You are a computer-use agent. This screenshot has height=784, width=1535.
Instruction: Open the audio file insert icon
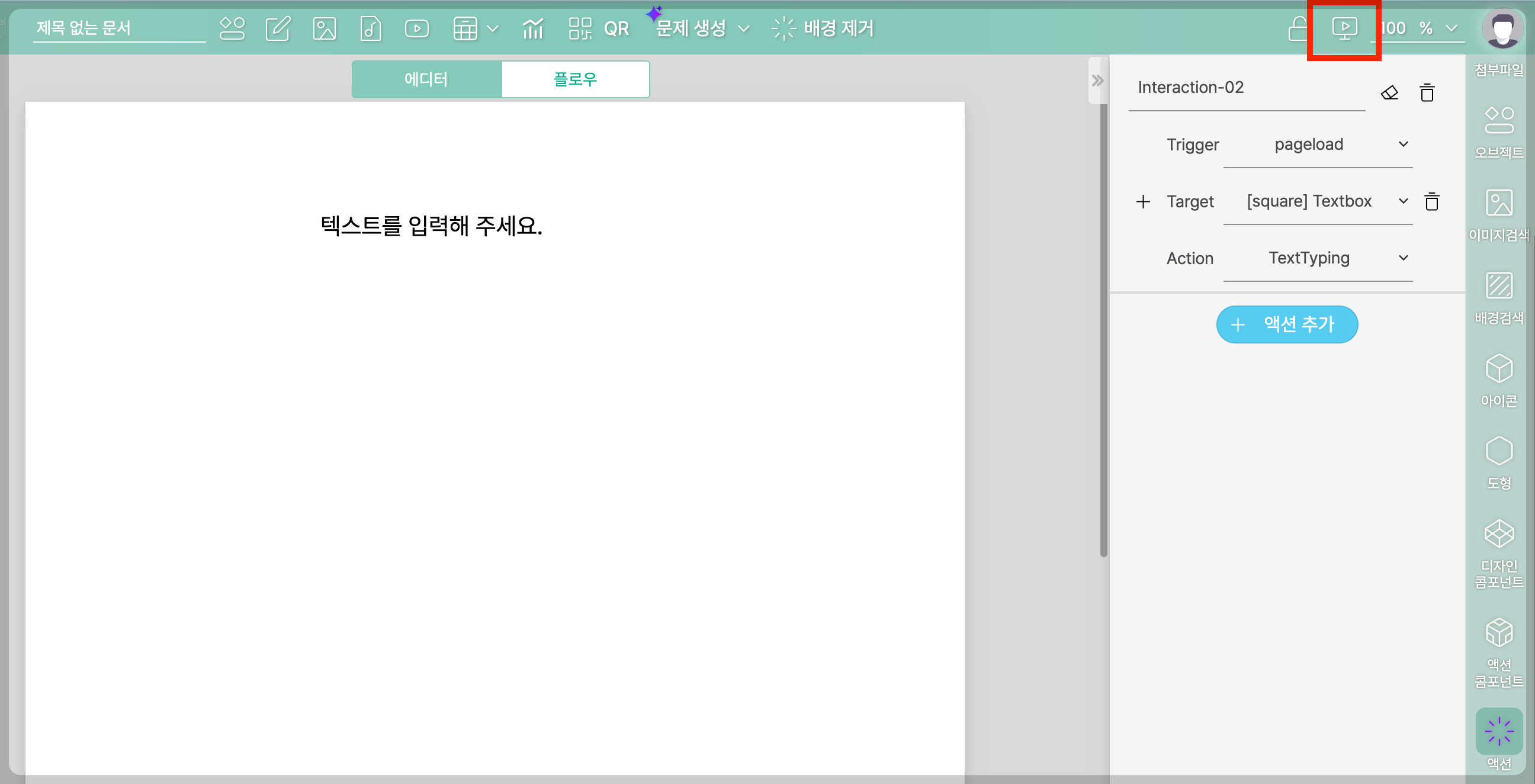click(x=370, y=28)
